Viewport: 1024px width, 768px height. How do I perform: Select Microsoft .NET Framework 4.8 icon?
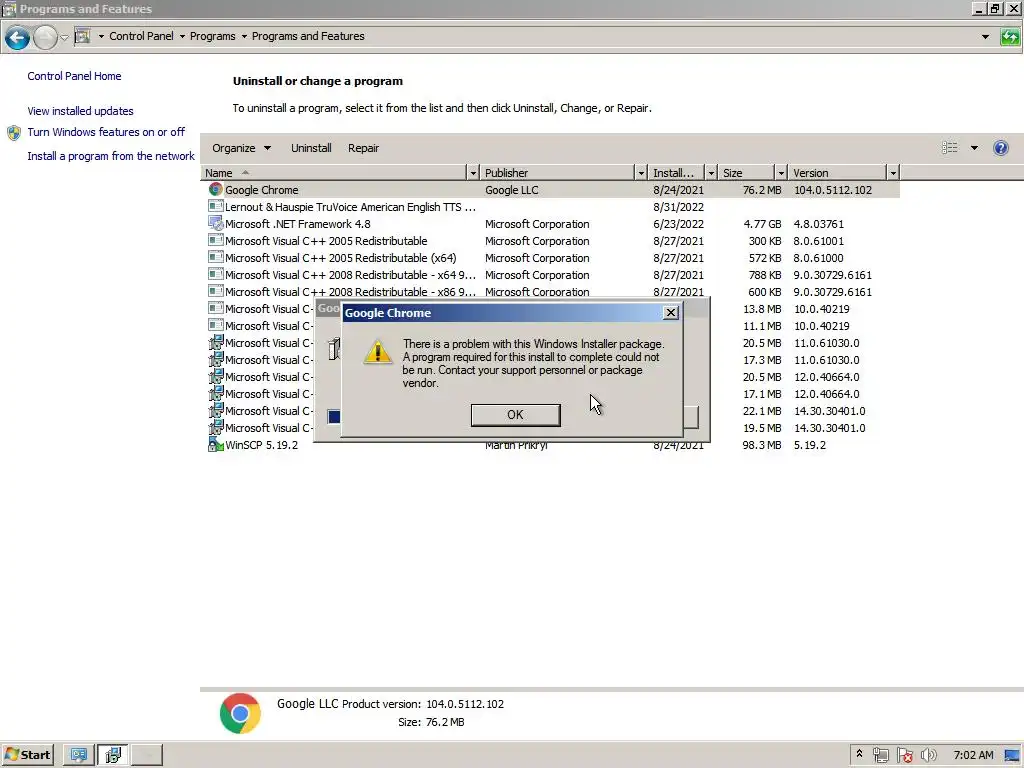point(216,223)
